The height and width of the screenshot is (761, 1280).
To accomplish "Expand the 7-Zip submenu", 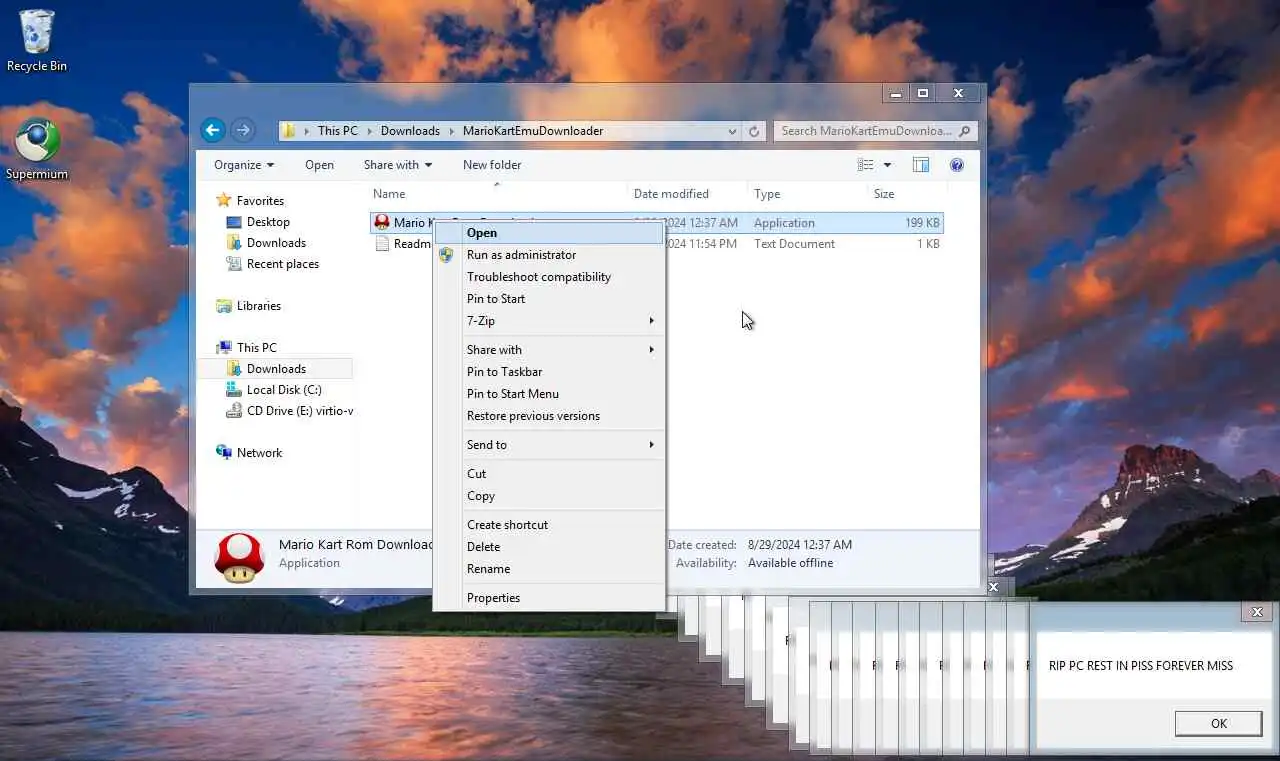I will (x=549, y=321).
